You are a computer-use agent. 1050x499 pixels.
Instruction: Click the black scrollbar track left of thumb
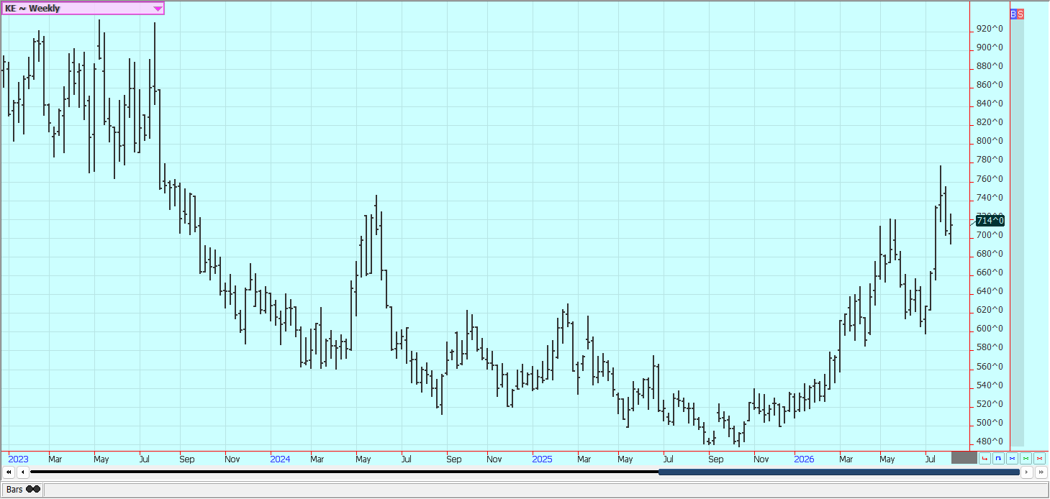[x=344, y=472]
